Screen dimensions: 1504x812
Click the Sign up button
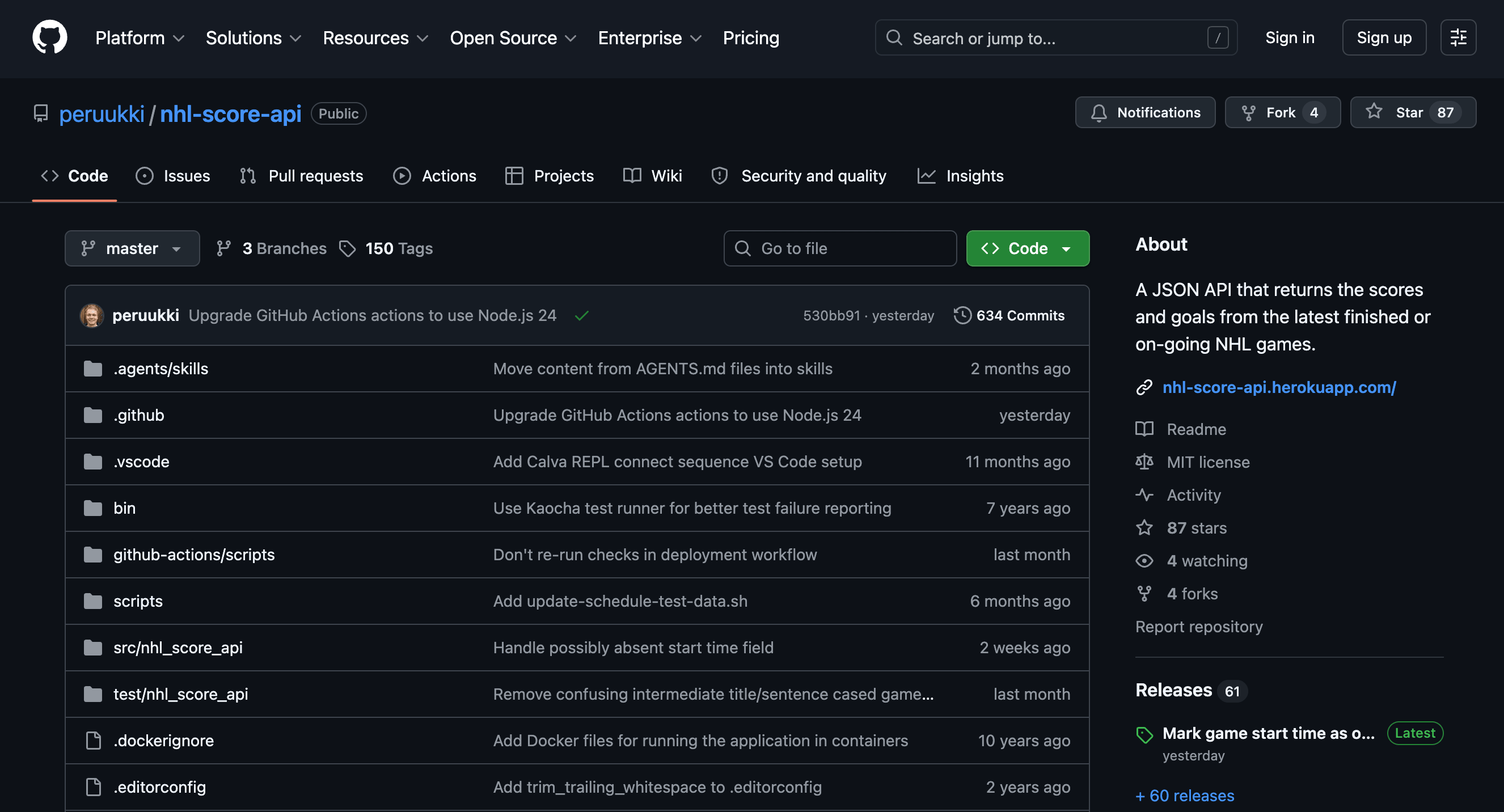[1384, 38]
